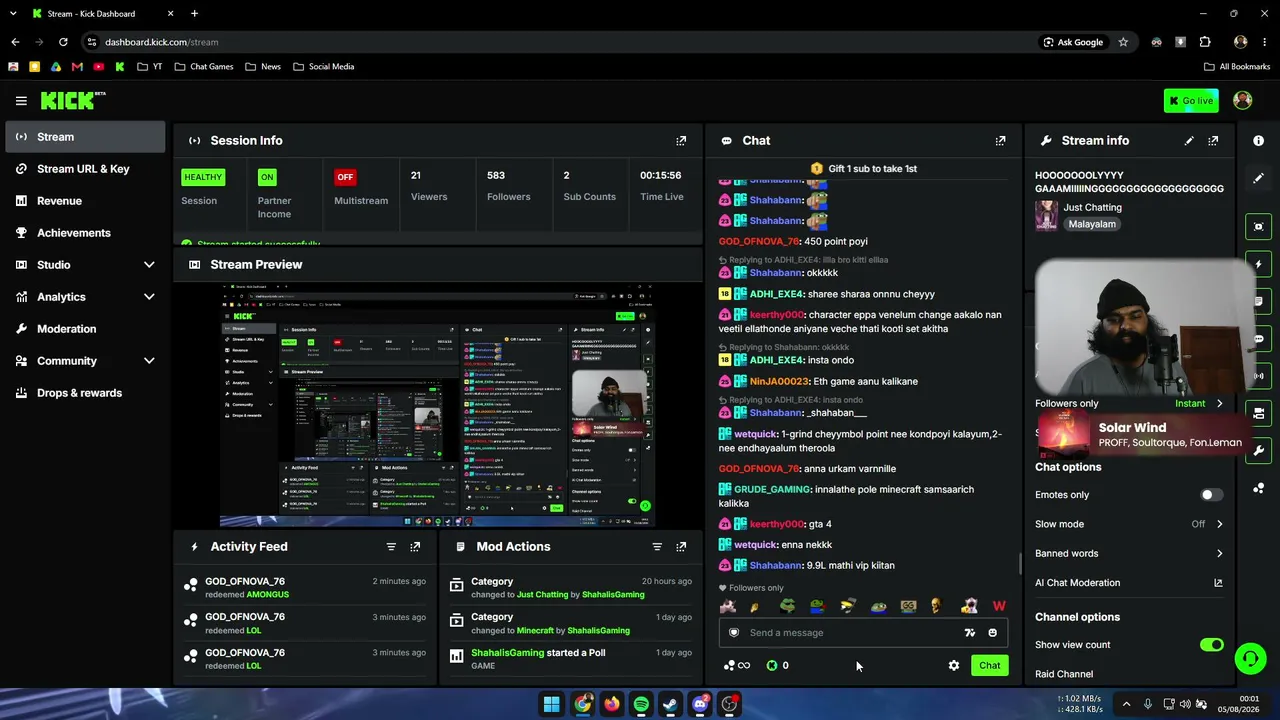Screen dimensions: 1280x720
Task: Select the Stream sidebar item
Action: click(85, 137)
